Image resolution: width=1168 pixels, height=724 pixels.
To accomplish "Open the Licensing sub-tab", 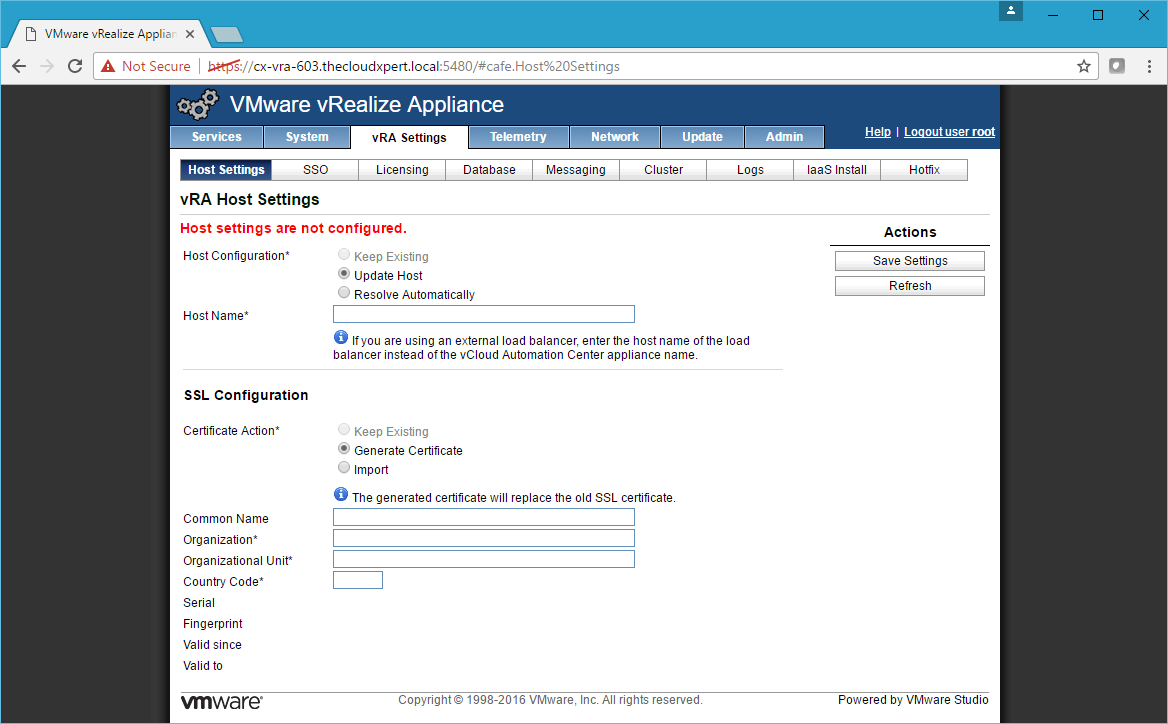I will coord(402,170).
